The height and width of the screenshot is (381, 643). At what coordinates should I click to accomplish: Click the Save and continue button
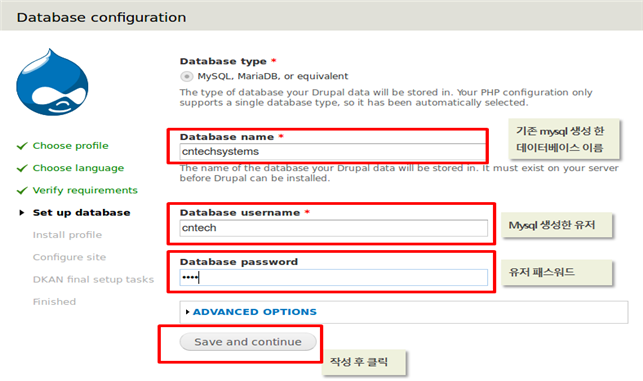click(x=248, y=342)
